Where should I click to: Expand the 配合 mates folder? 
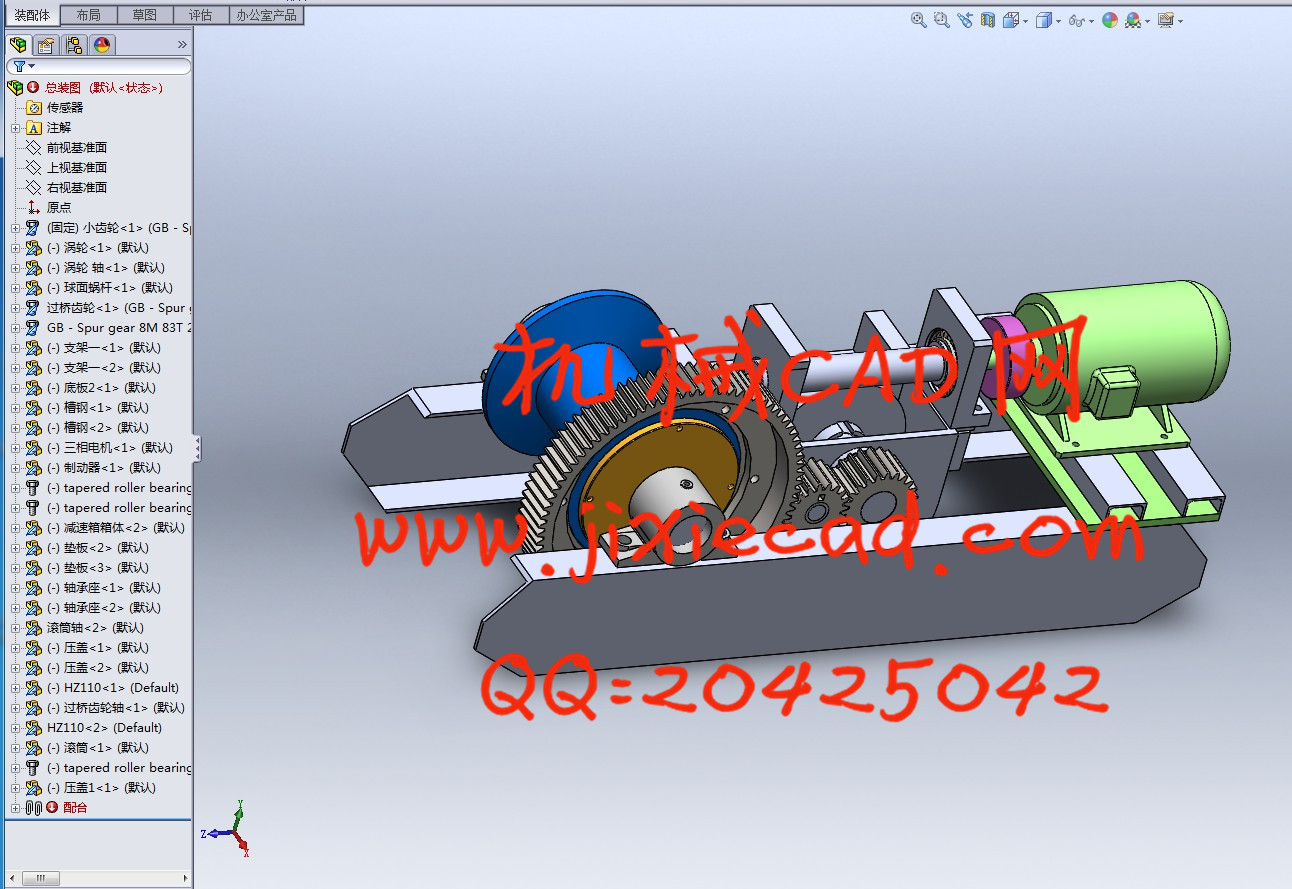pos(15,808)
